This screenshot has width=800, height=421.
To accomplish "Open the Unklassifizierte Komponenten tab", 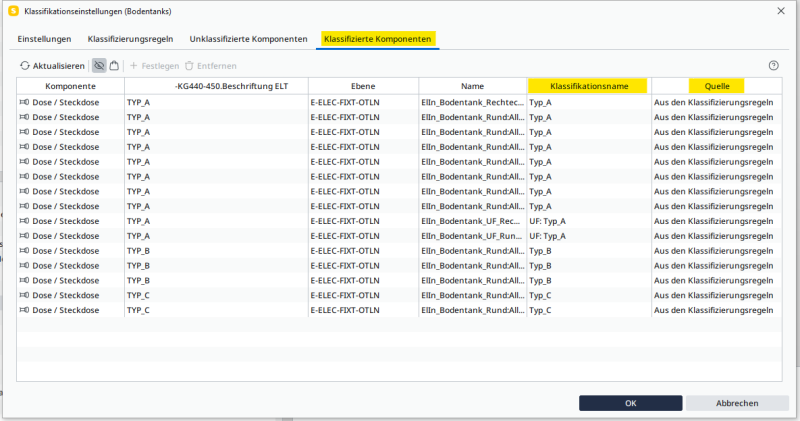I will point(248,39).
